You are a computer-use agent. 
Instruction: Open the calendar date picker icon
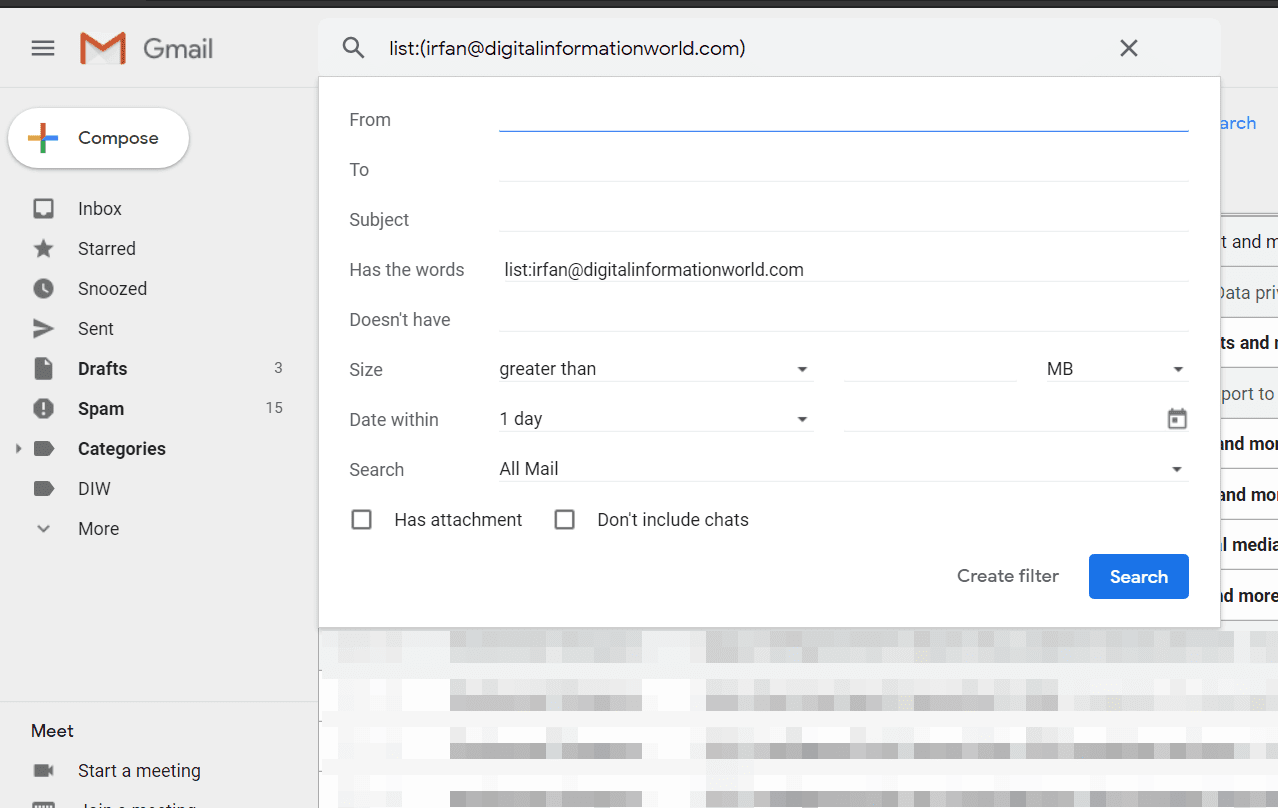coord(1177,419)
